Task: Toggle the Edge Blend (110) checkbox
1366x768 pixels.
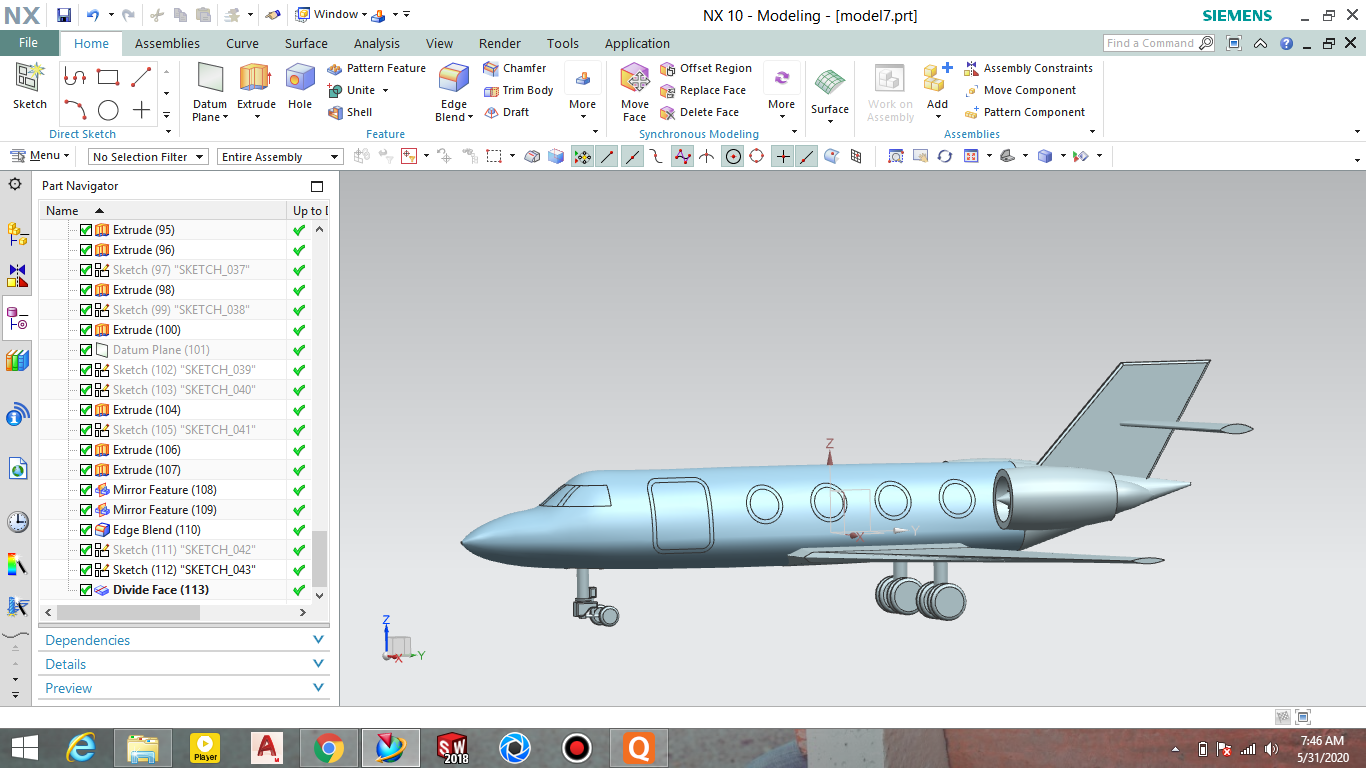Action: click(85, 530)
